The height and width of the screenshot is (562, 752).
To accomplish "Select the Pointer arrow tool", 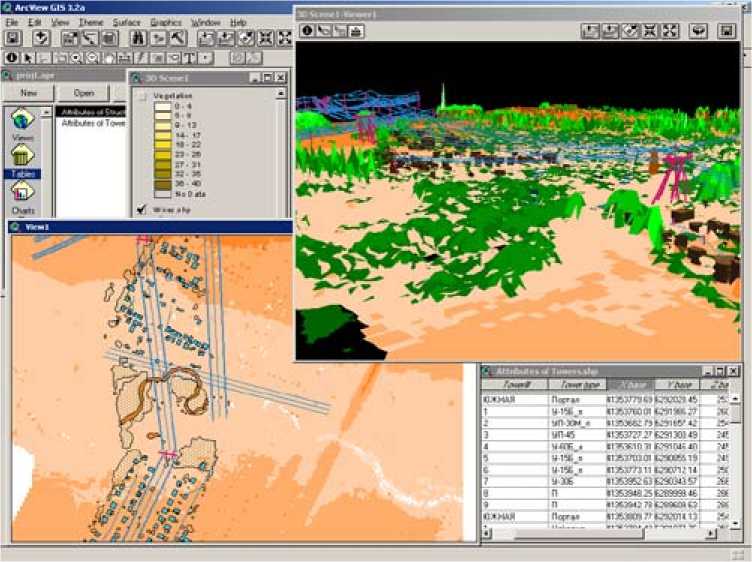I will [x=29, y=57].
